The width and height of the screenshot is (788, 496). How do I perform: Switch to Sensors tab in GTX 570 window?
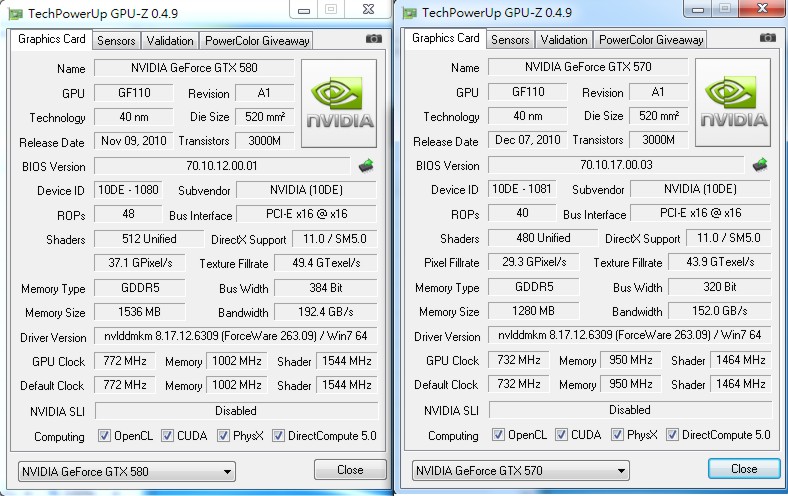tap(510, 40)
